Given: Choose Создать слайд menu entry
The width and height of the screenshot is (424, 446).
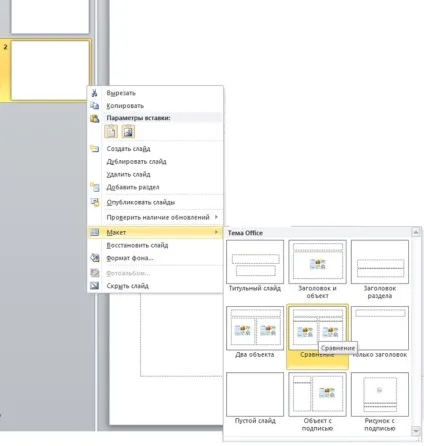Looking at the screenshot, I should [x=155, y=149].
